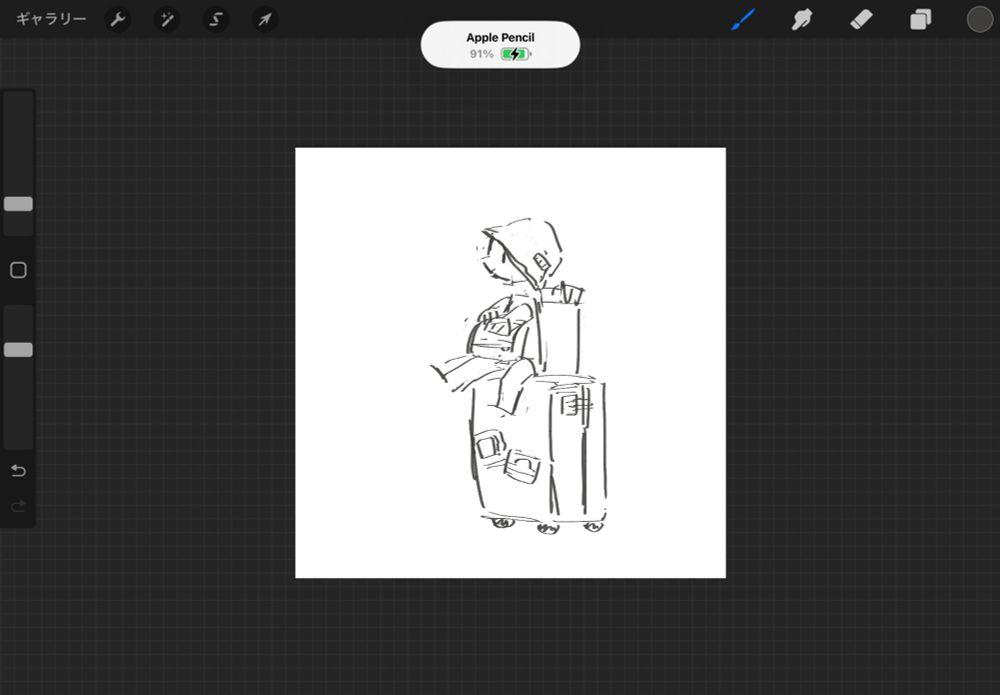This screenshot has height=695, width=1000.
Task: Tap the brush size slider handle
Action: [x=17, y=204]
